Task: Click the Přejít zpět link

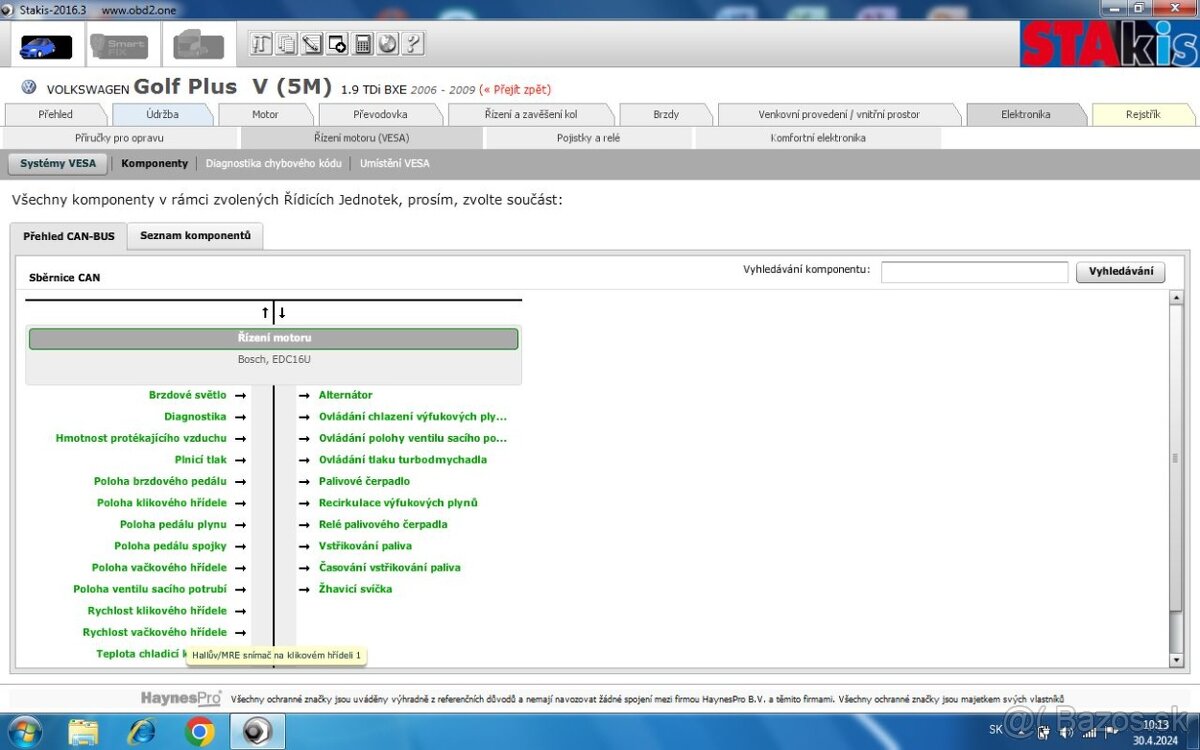Action: coord(515,89)
